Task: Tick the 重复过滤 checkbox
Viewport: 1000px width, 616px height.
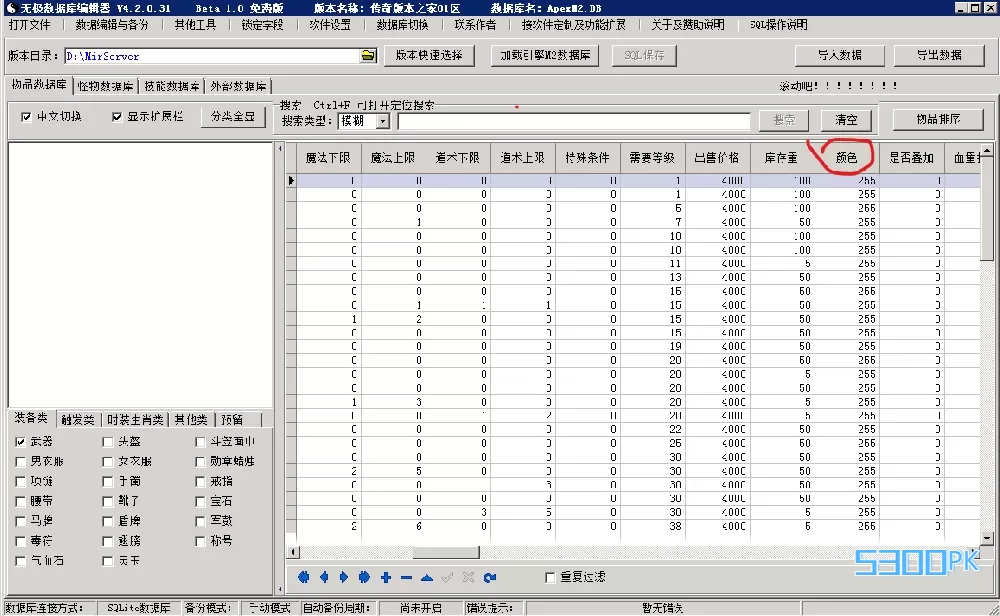Action: tap(550, 577)
